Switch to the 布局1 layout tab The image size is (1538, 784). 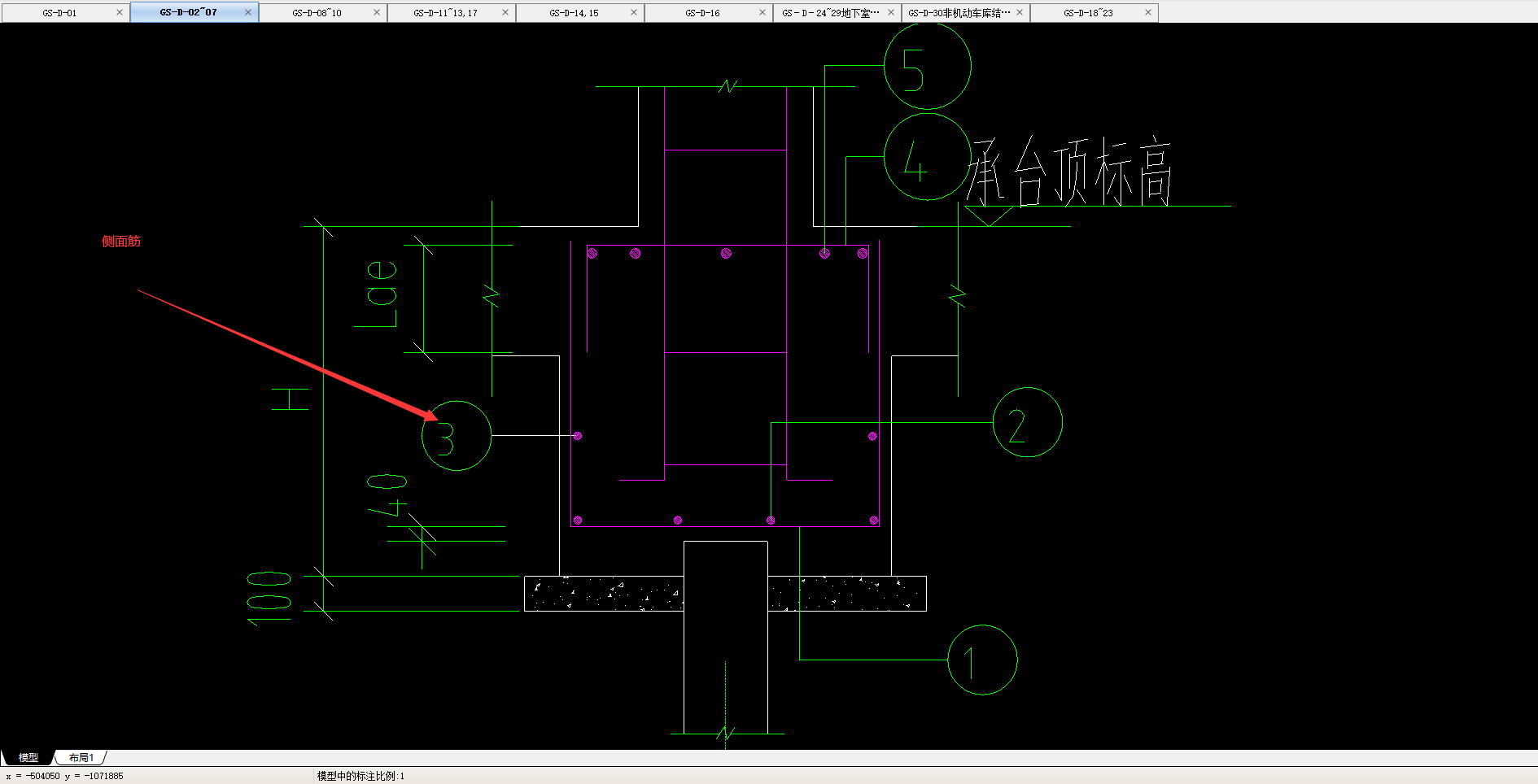pyautogui.click(x=81, y=757)
